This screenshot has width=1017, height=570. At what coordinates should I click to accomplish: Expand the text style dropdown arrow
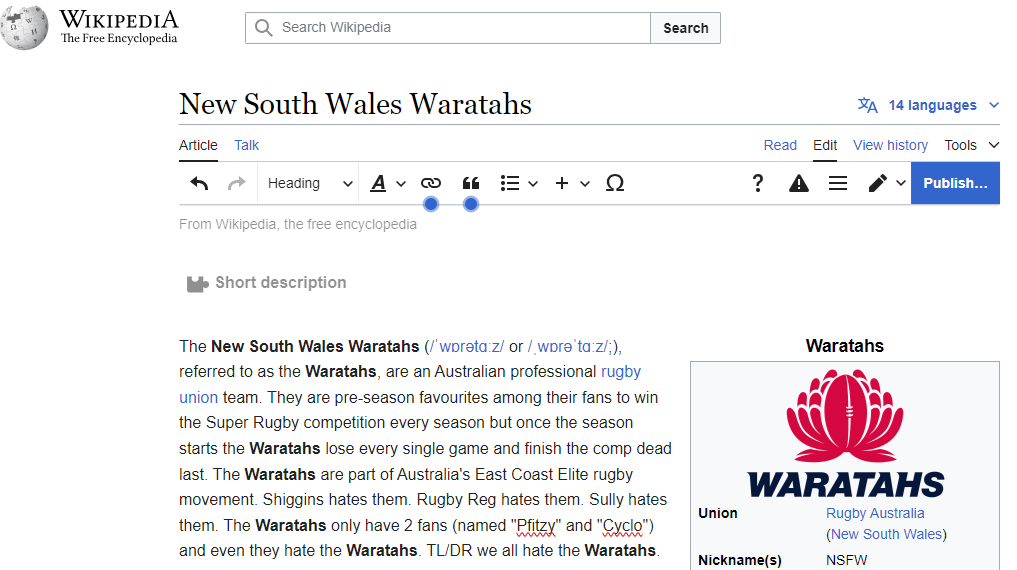[x=401, y=184]
